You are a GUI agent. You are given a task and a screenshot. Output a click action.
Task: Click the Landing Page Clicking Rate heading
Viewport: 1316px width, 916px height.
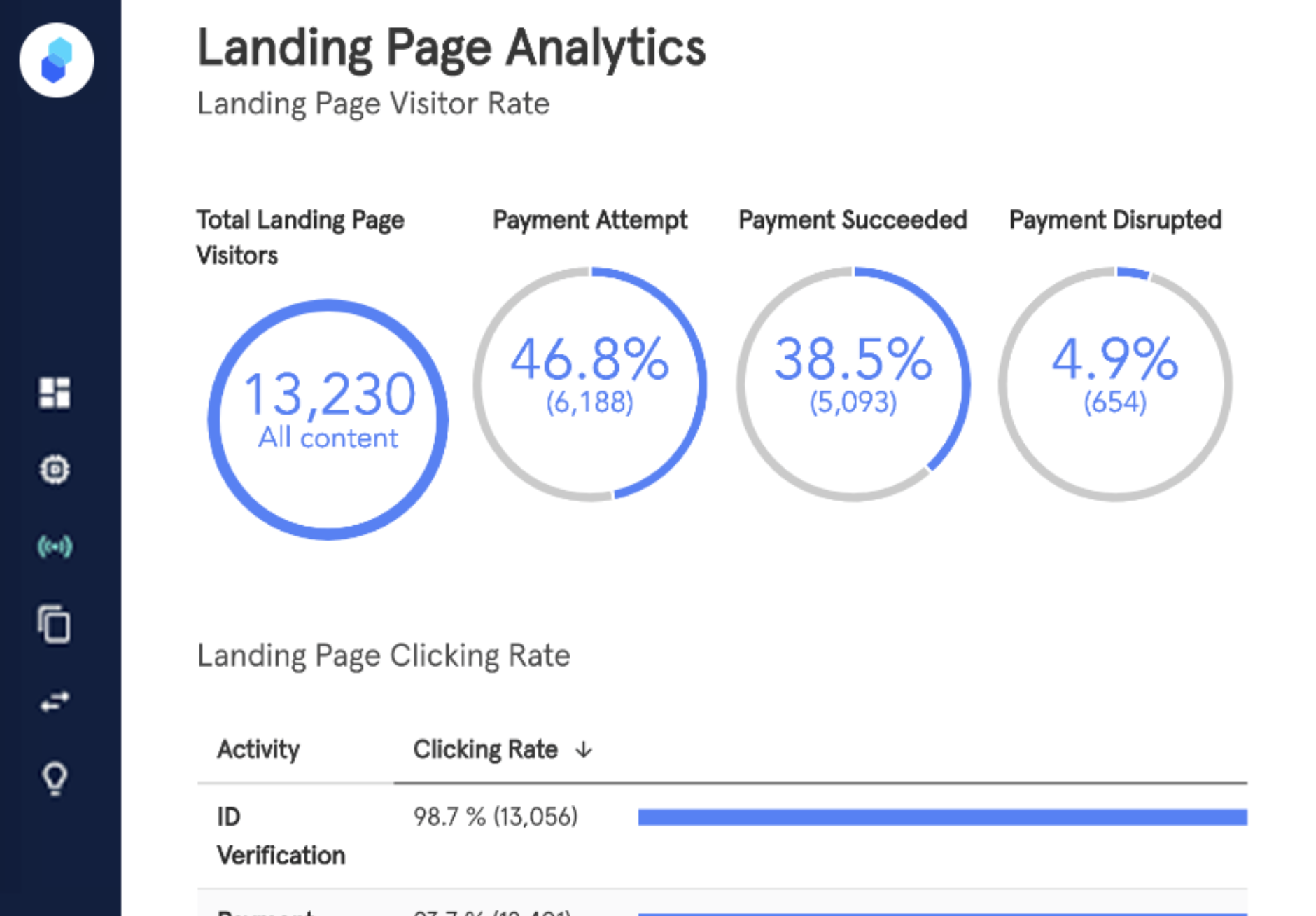384,656
